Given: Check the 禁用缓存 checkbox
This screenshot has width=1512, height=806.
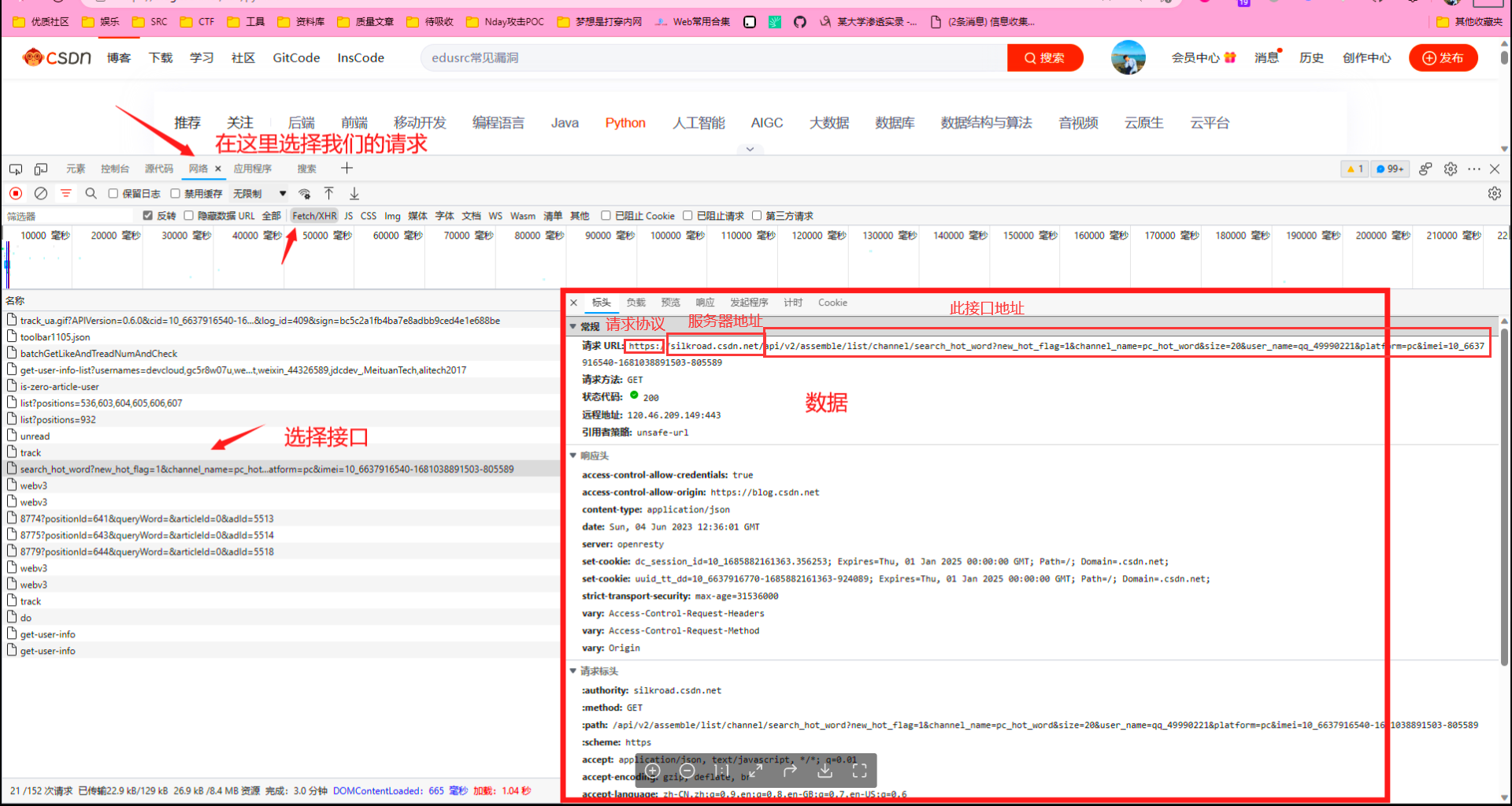Looking at the screenshot, I should [176, 194].
